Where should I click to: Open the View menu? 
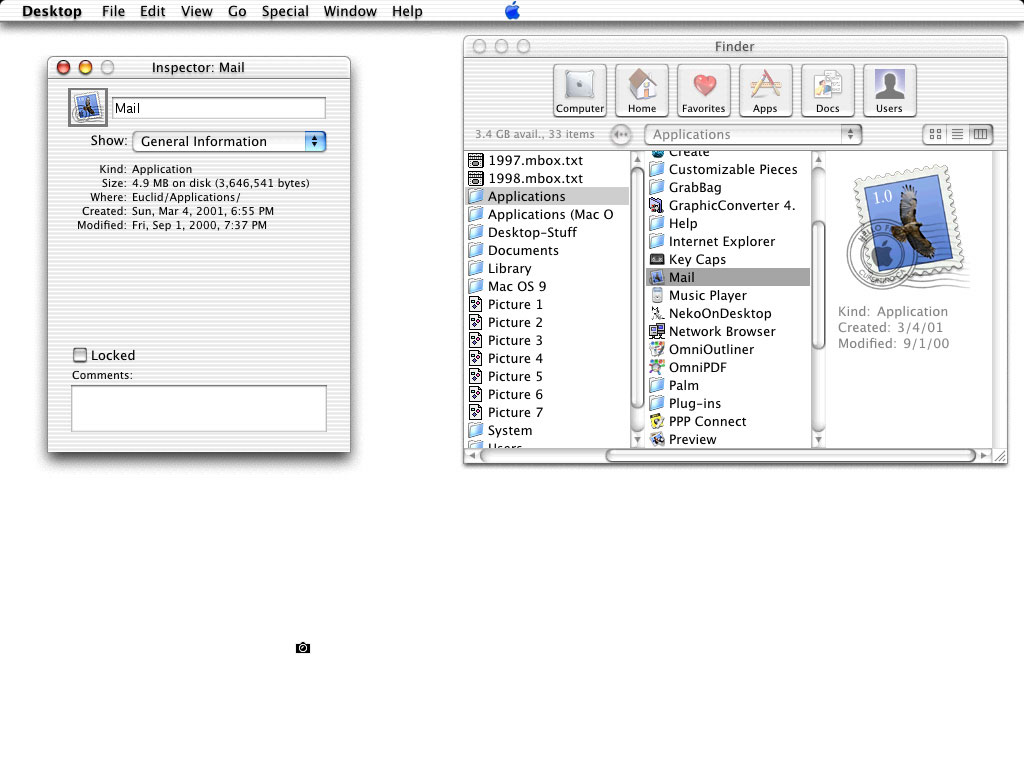197,11
